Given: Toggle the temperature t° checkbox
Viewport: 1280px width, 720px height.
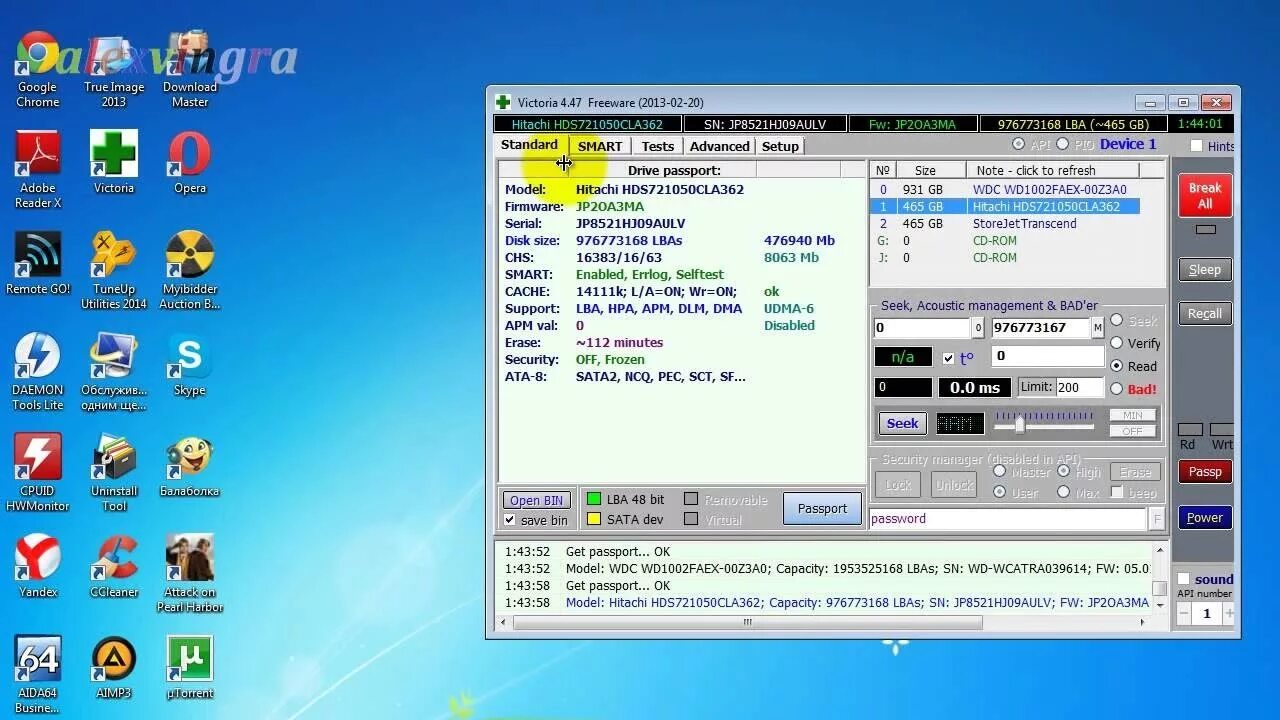Looking at the screenshot, I should coord(948,358).
